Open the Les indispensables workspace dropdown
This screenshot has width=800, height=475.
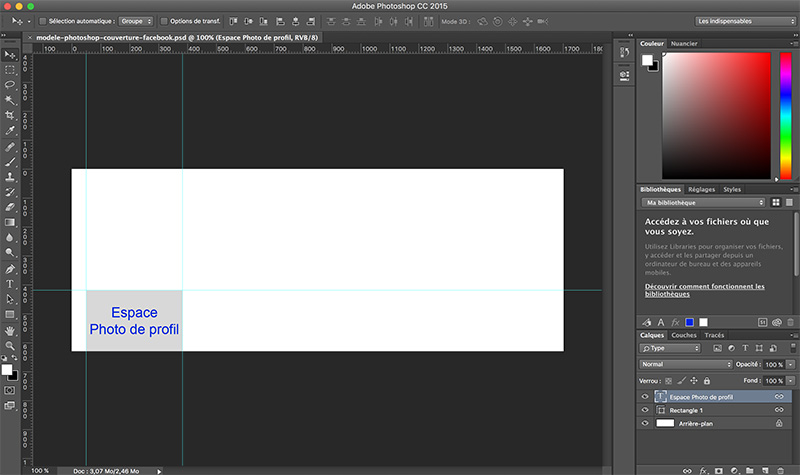coord(745,20)
